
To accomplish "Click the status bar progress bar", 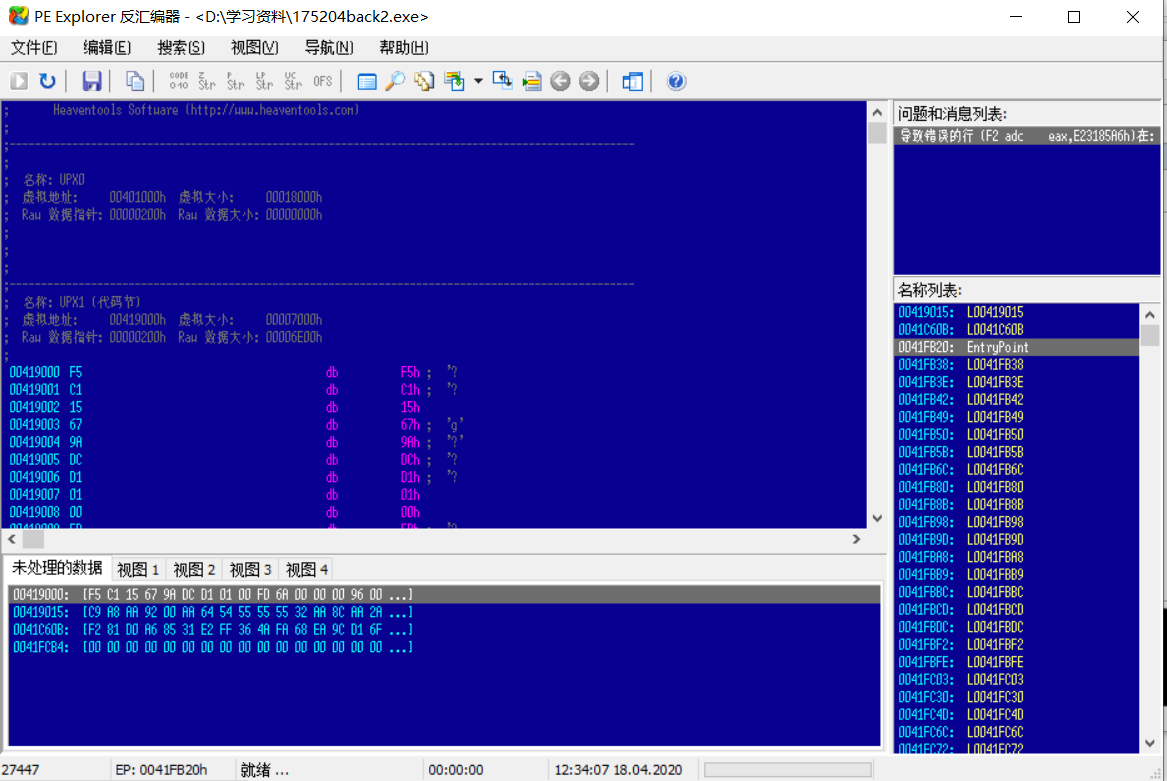I will pos(787,769).
